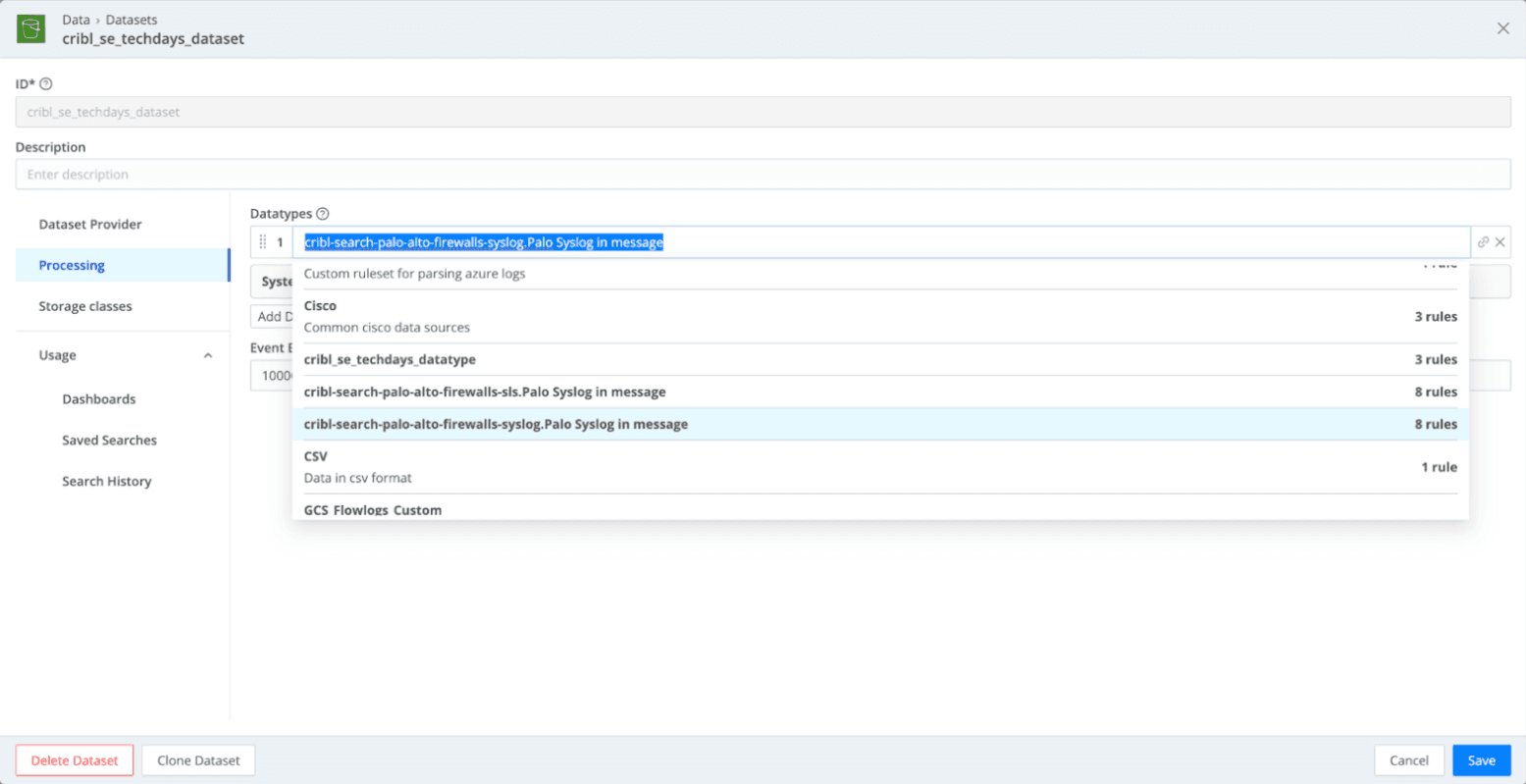This screenshot has height=784, width=1526.
Task: Click the green dataset bucket icon
Action: click(31, 29)
